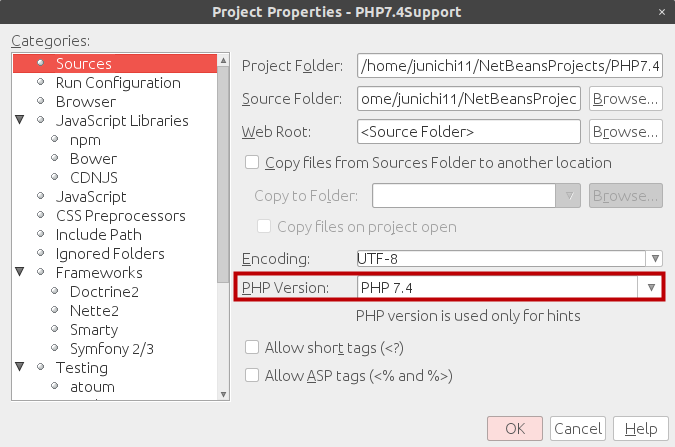Image resolution: width=675 pixels, height=447 pixels.
Task: Select the JavaScript category item
Action: tap(91, 197)
